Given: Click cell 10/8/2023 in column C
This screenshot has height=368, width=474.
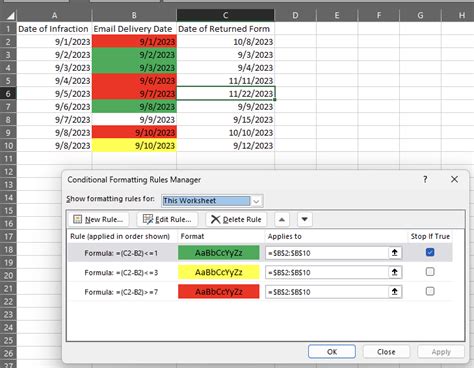Looking at the screenshot, I should [x=225, y=42].
